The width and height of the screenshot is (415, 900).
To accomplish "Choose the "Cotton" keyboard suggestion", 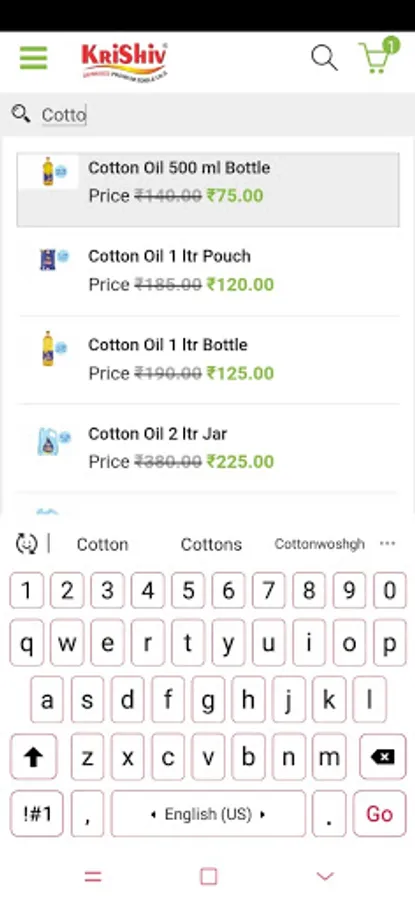I will [102, 544].
